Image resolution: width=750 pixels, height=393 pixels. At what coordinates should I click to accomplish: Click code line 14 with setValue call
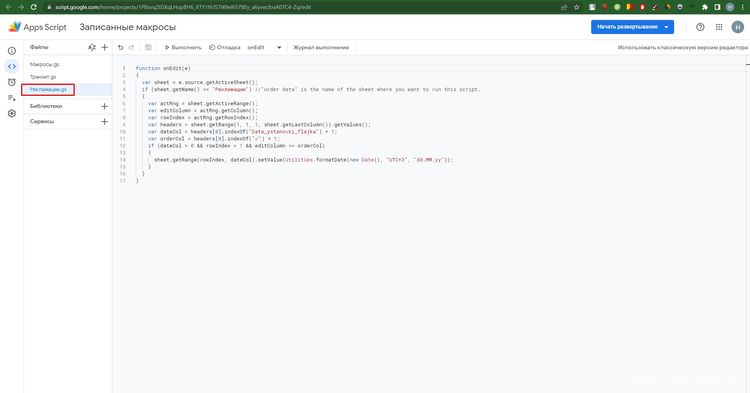[303, 160]
